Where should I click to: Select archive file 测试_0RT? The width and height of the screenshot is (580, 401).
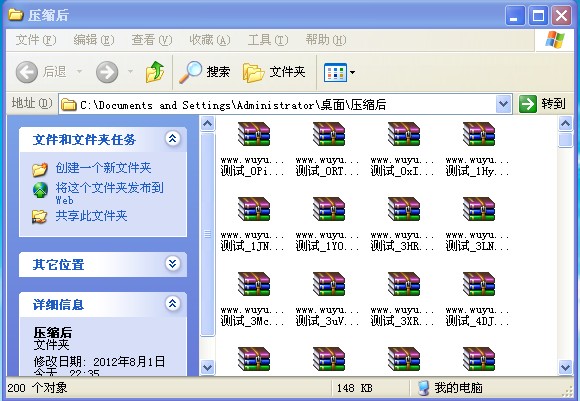pyautogui.click(x=328, y=149)
